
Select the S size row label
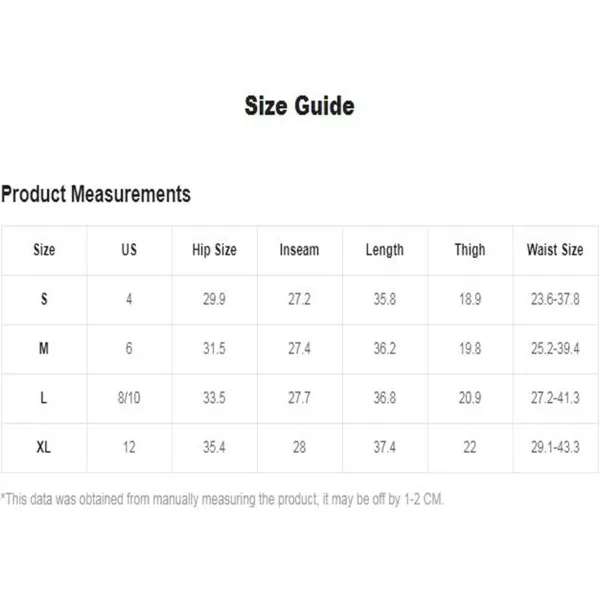pyautogui.click(x=44, y=300)
